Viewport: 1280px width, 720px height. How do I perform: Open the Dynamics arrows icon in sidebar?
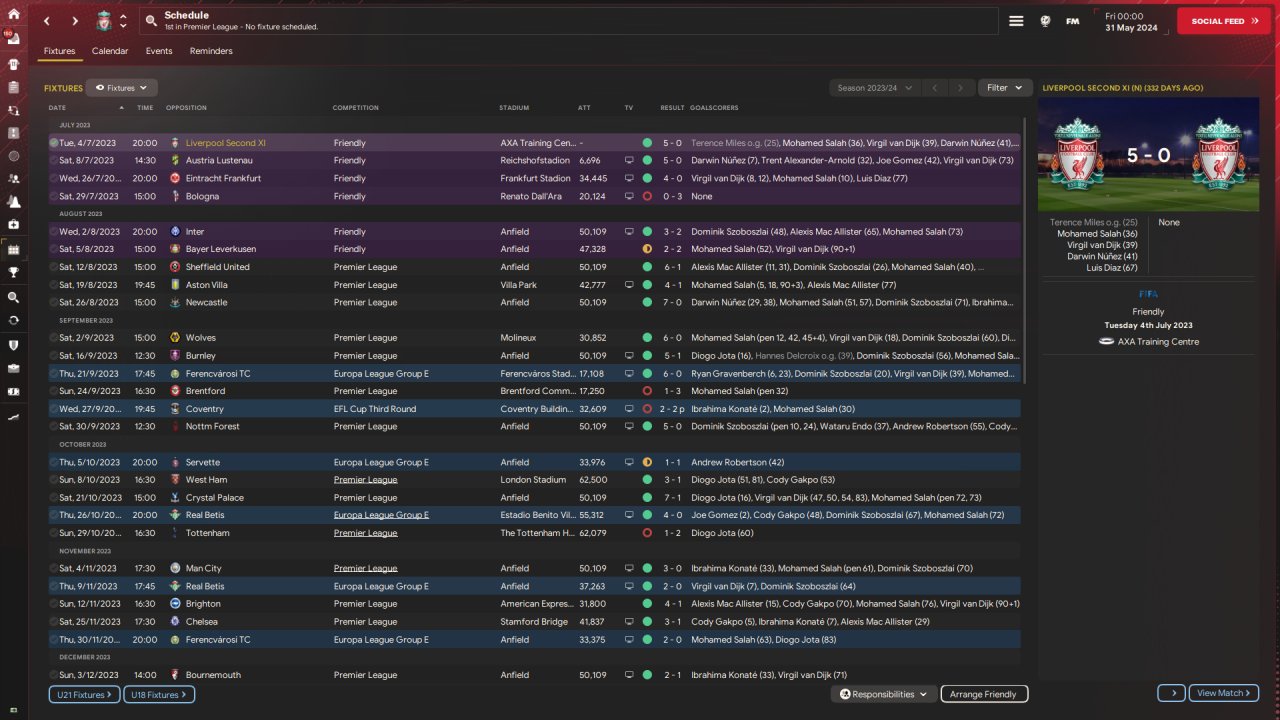pos(14,110)
